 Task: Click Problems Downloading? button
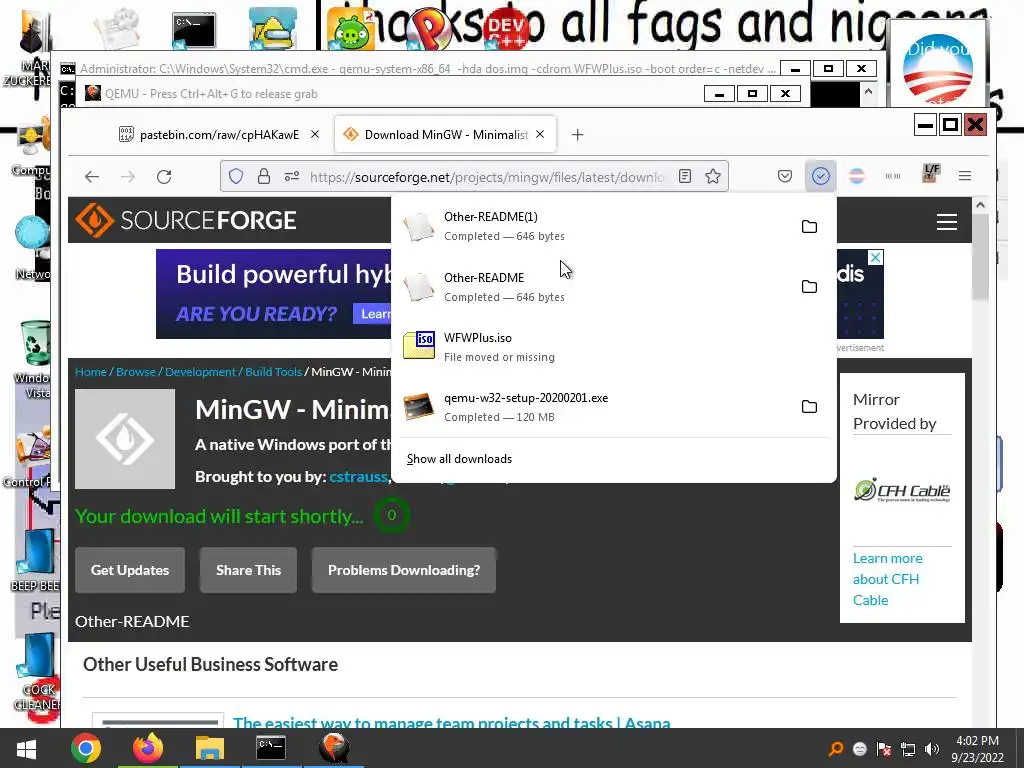coord(404,570)
